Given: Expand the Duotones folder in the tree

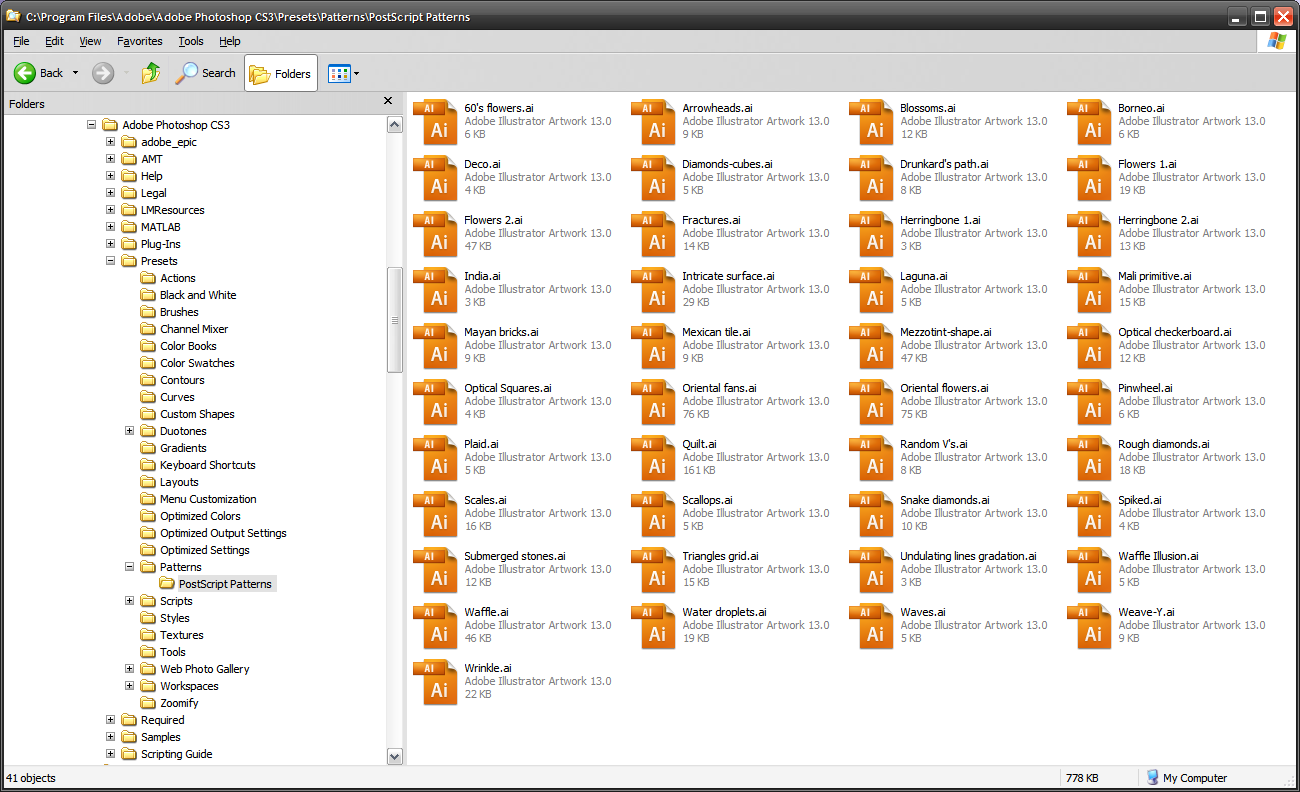Looking at the screenshot, I should [x=130, y=430].
